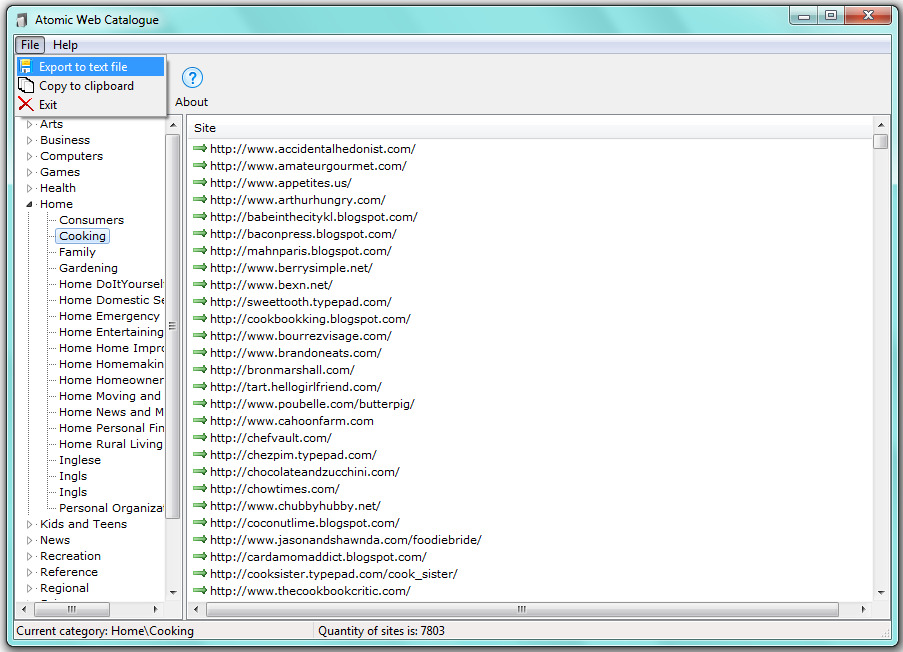Click the Atomic Web Catalogue title bar icon
This screenshot has width=903, height=652.
(x=22, y=20)
